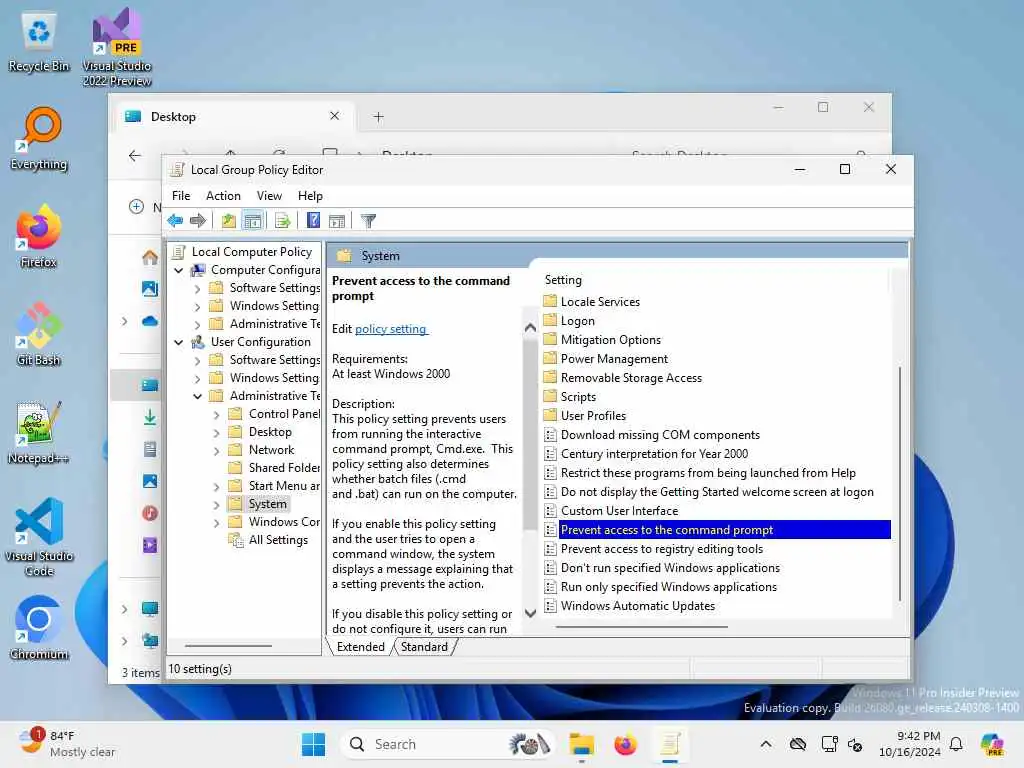
Task: Click the description pane scroll up arrow
Action: [x=530, y=328]
